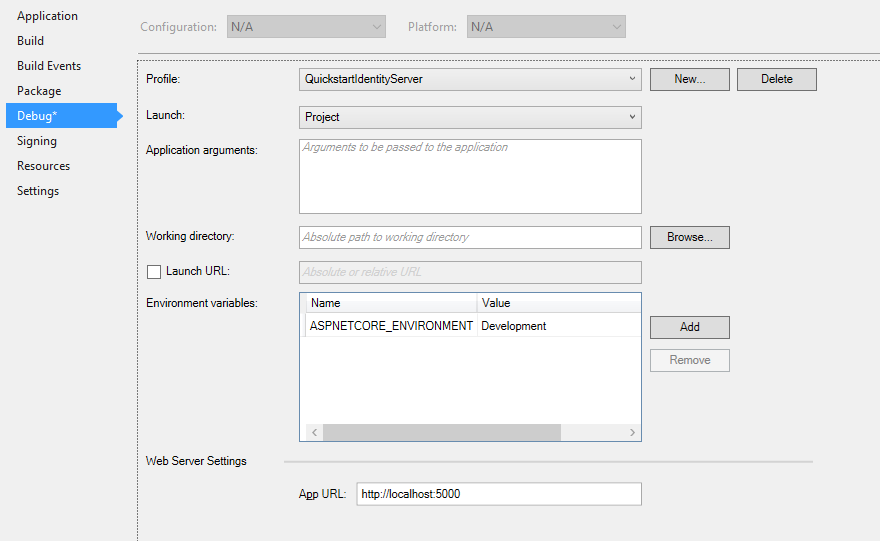Select the ASPNETCORE_ENVIRONMENT variable row
Viewport: 880px width, 541px height.
coord(473,326)
